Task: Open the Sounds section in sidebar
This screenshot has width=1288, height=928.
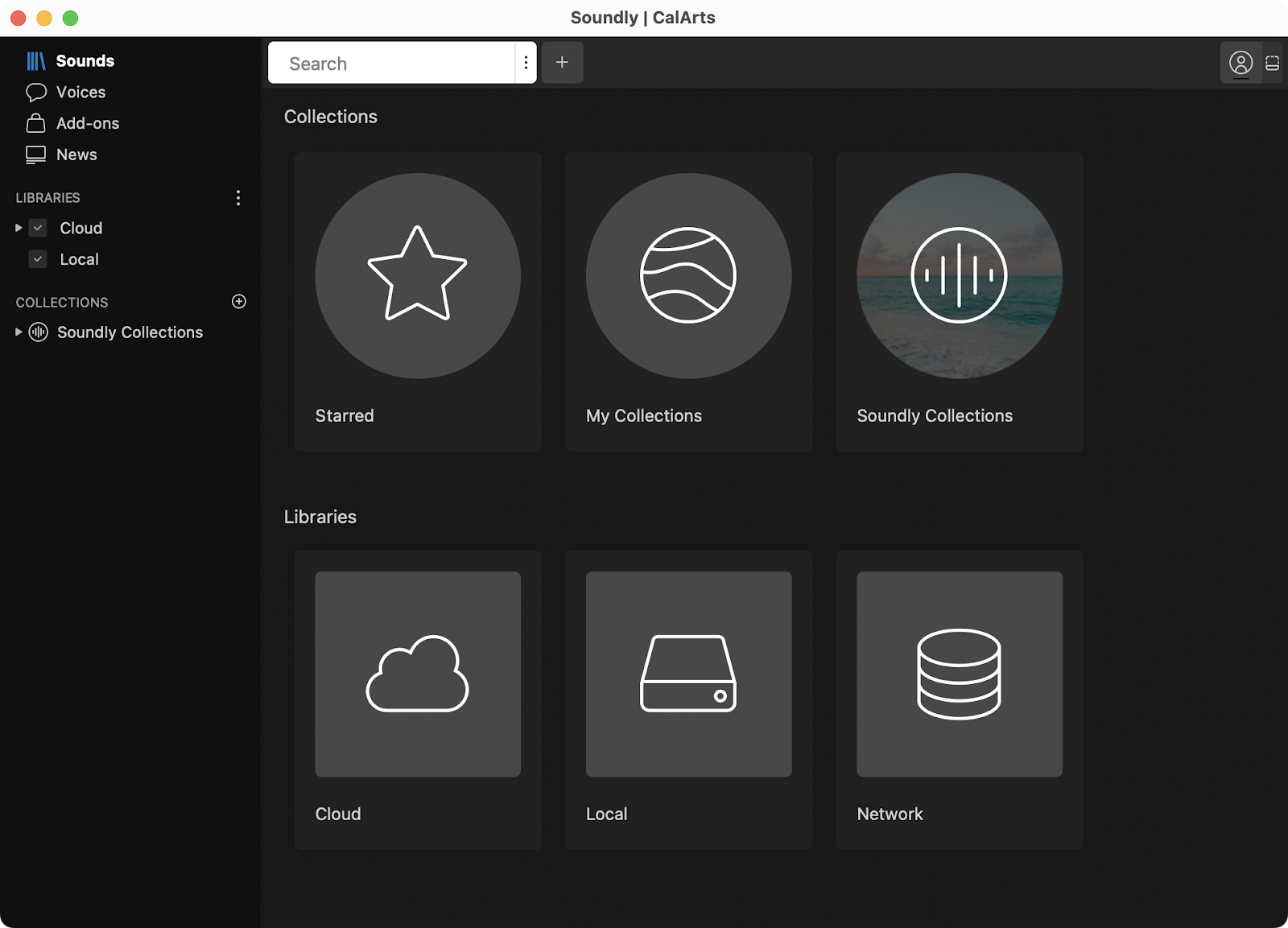Action: tap(85, 61)
